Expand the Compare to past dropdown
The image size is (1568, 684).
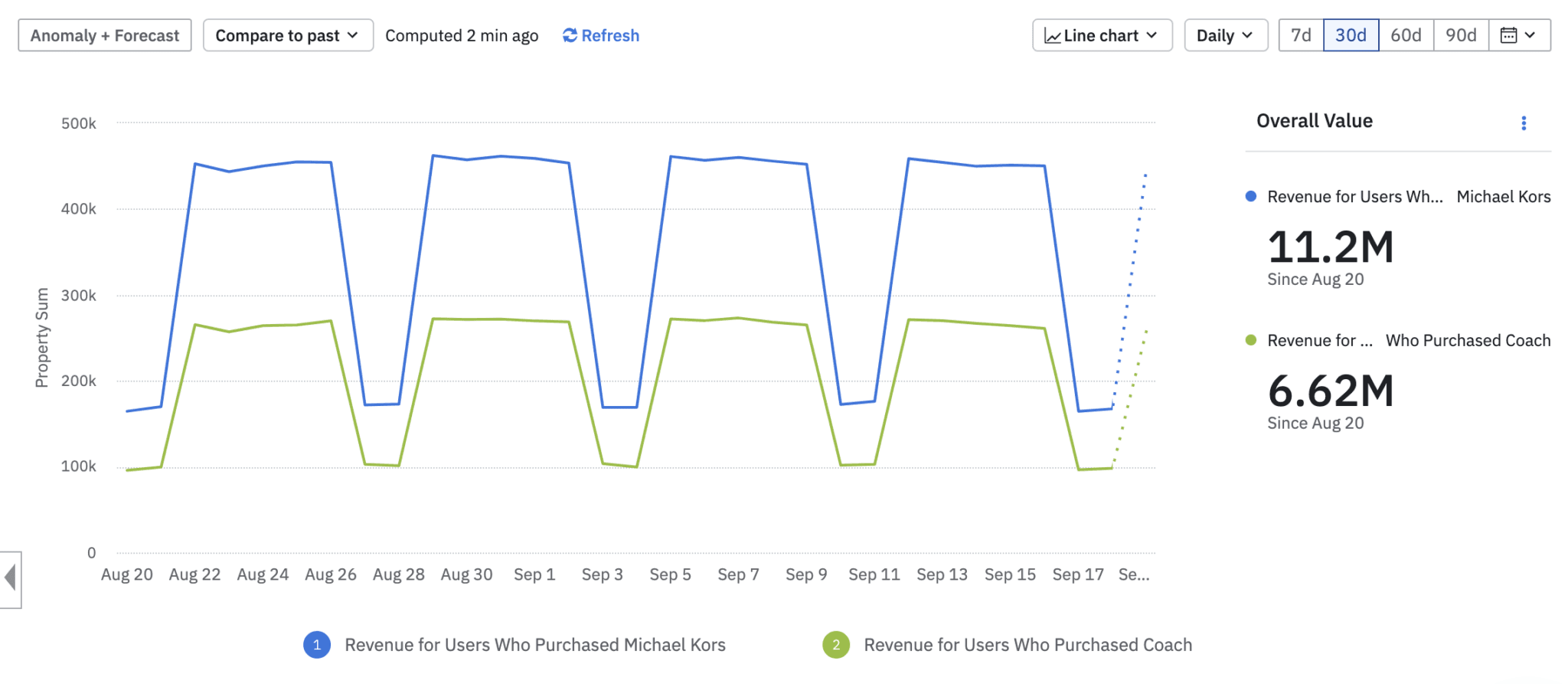(288, 35)
